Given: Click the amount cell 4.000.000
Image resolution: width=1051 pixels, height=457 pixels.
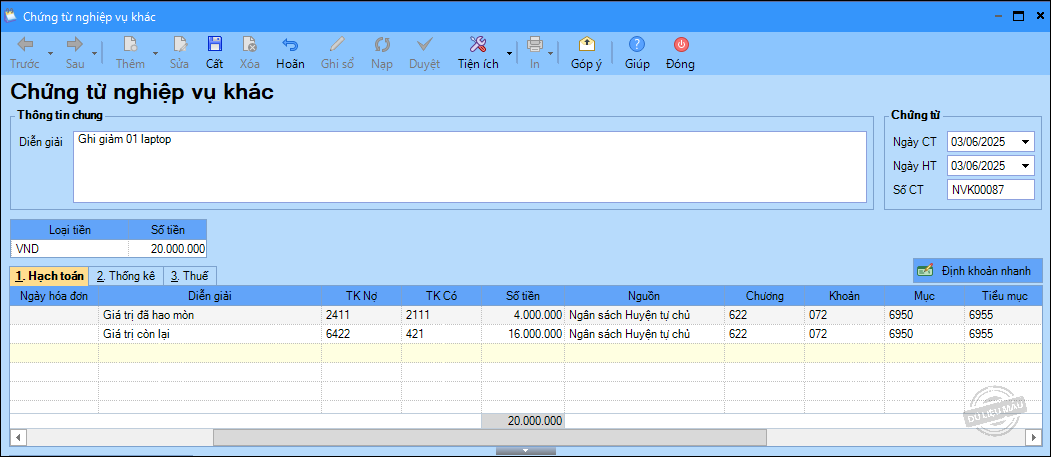Looking at the screenshot, I should (523, 315).
